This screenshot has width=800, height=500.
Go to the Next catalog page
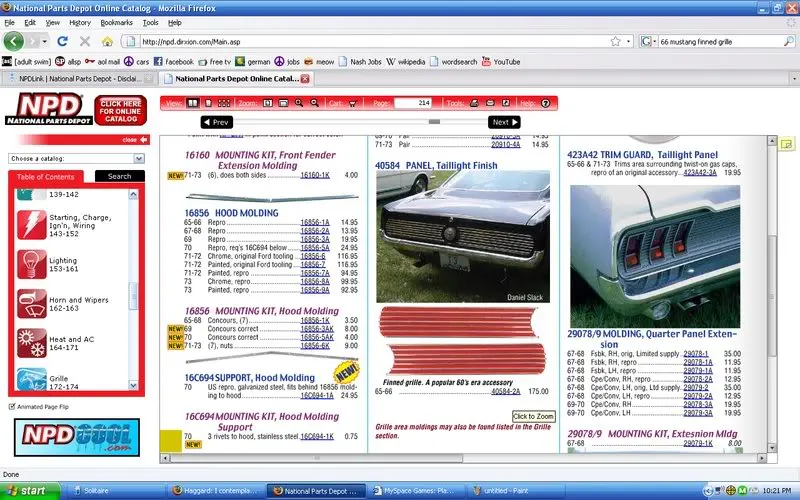click(x=504, y=122)
